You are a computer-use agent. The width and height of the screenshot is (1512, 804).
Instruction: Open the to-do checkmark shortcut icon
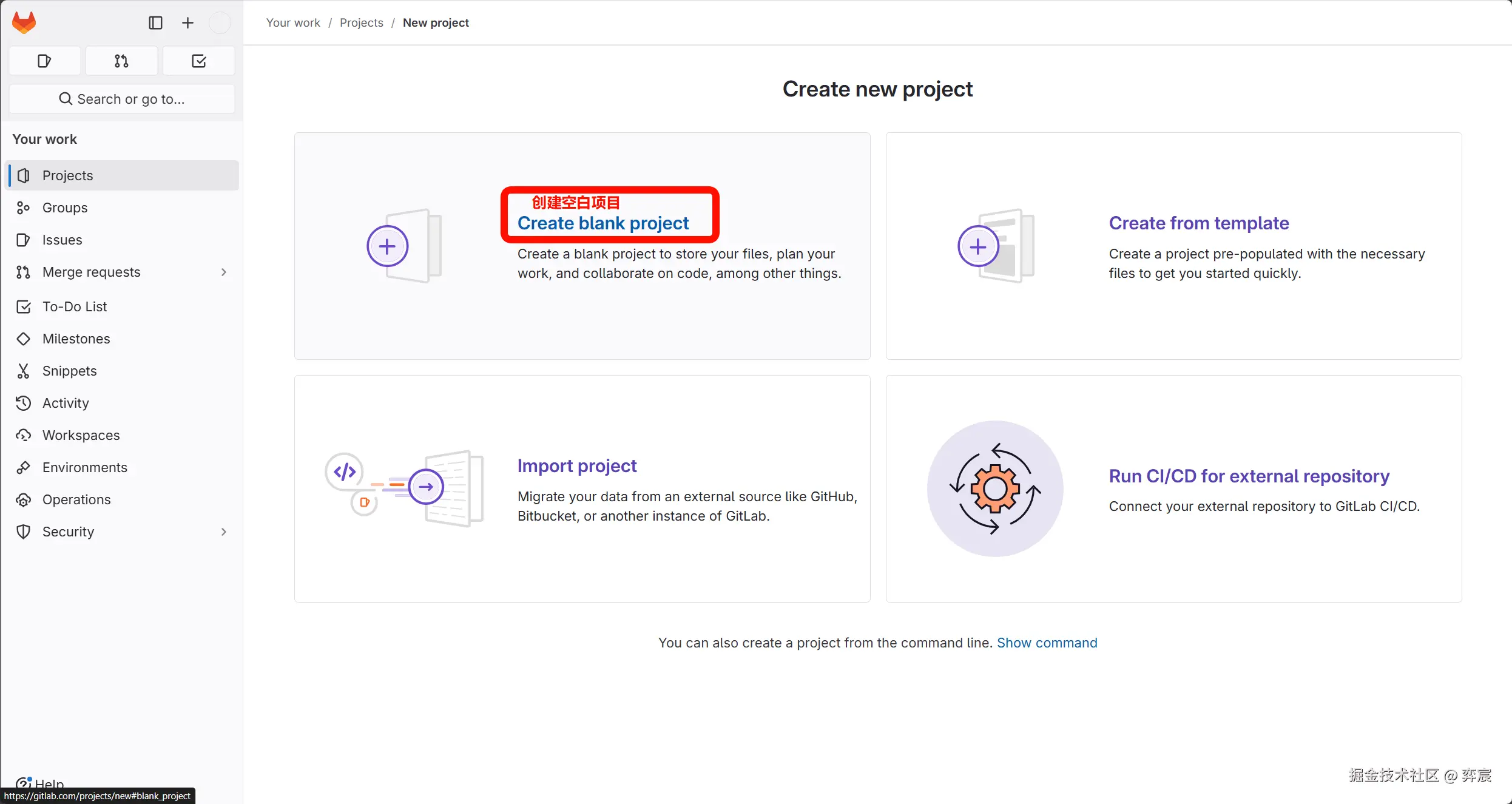pyautogui.click(x=198, y=61)
